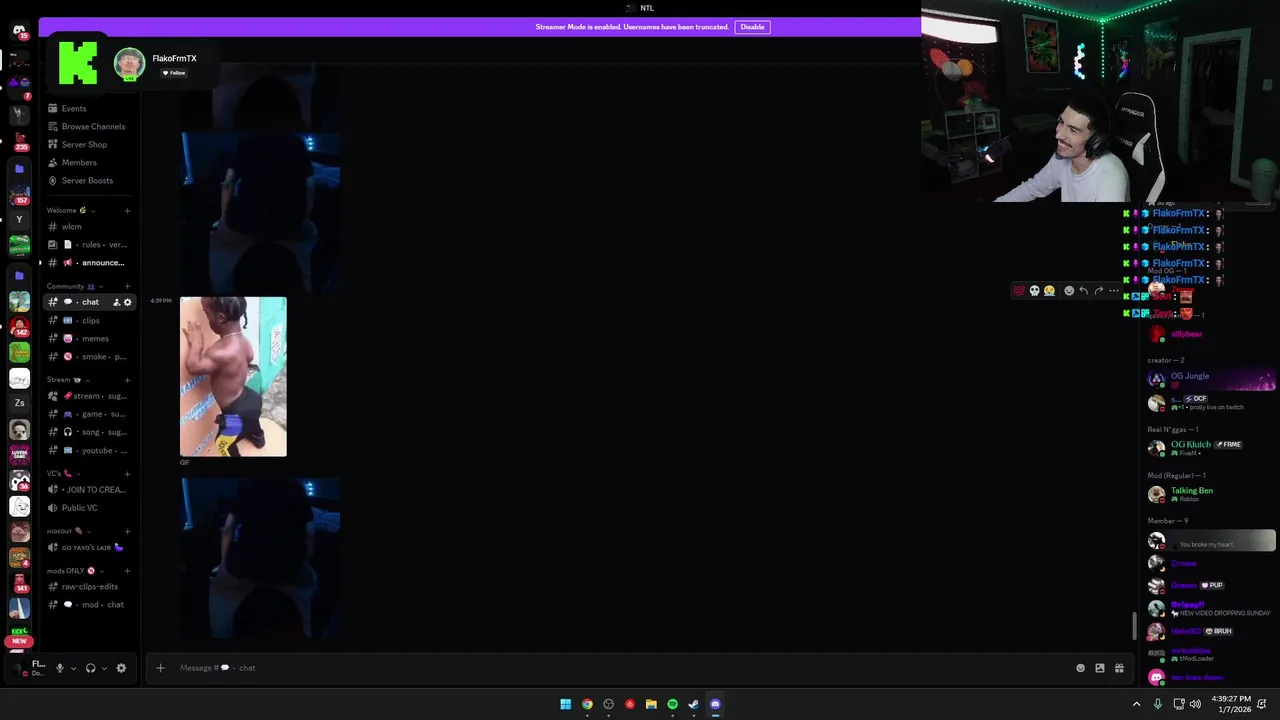Open the Events section
Viewport: 1280px width, 720px height.
pos(90,108)
